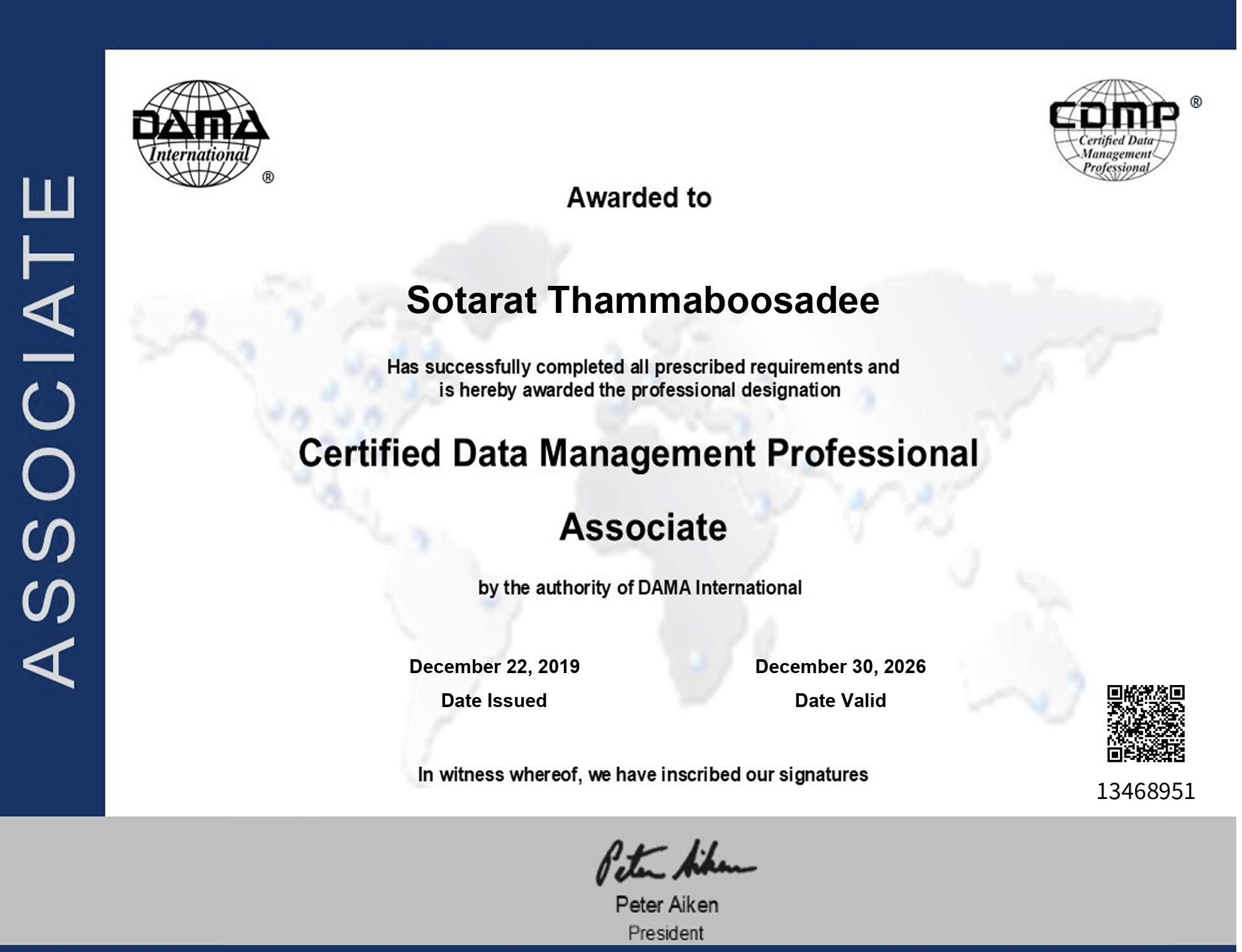Click the December 30, 2026 valid date

840,666
